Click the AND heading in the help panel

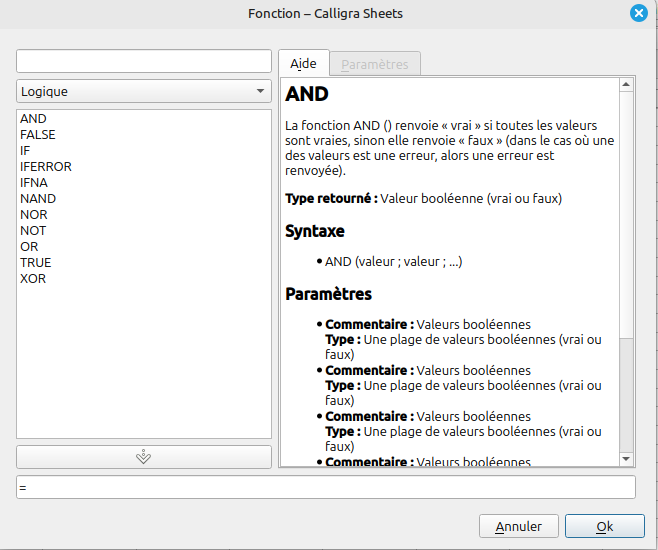point(307,94)
